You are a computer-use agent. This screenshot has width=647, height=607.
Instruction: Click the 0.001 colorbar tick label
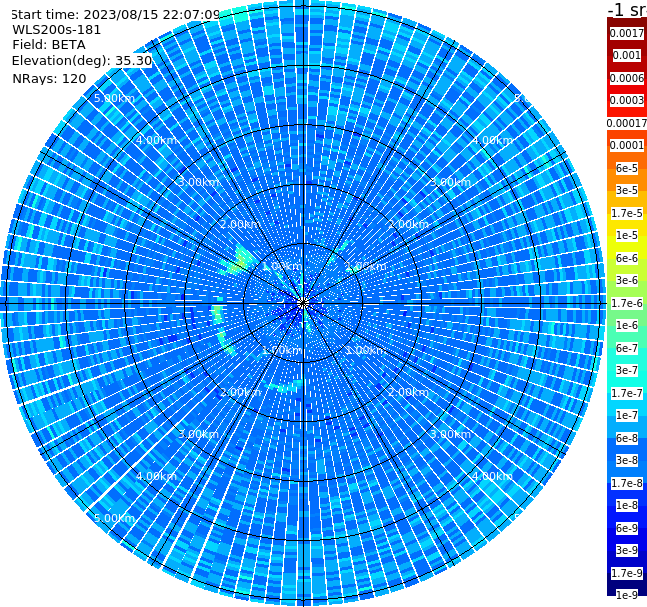[627, 55]
